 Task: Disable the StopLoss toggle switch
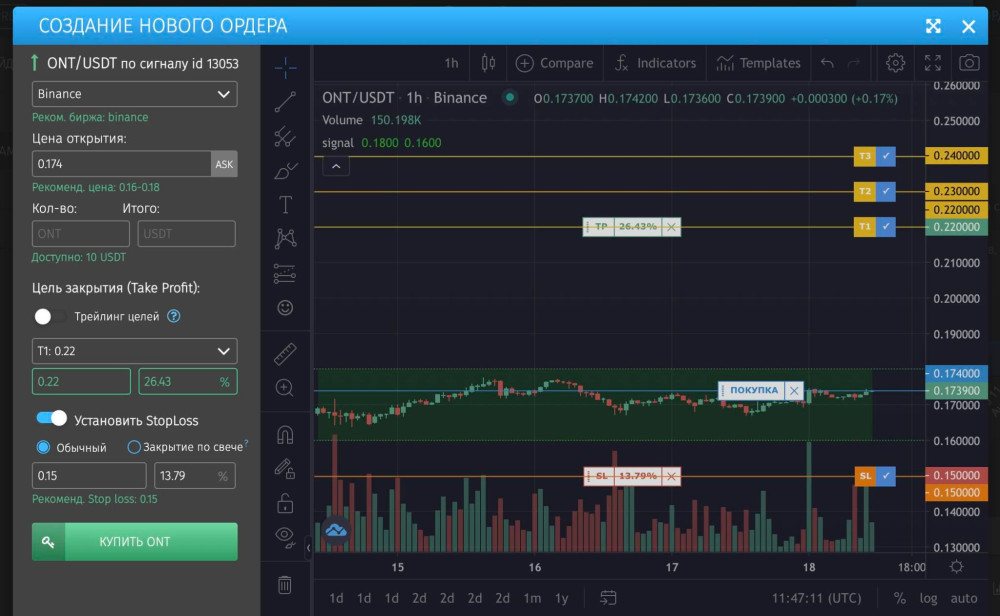[51, 418]
